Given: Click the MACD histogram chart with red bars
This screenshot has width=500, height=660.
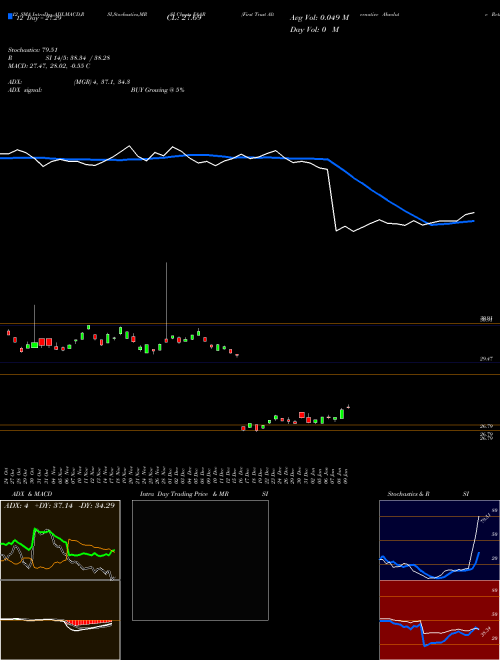Looking at the screenshot, I should pyautogui.click(x=60, y=620).
